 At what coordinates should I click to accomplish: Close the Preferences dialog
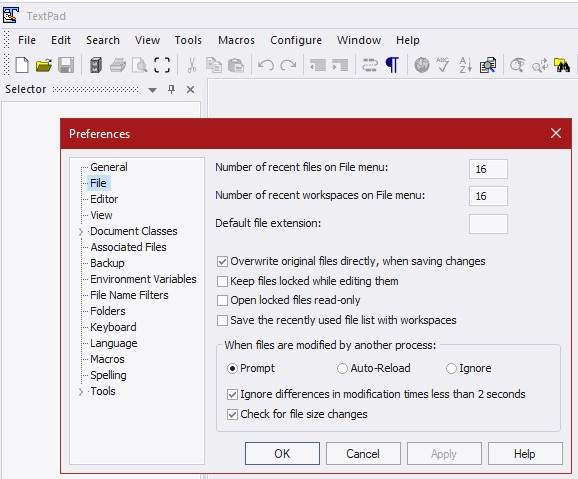[556, 133]
